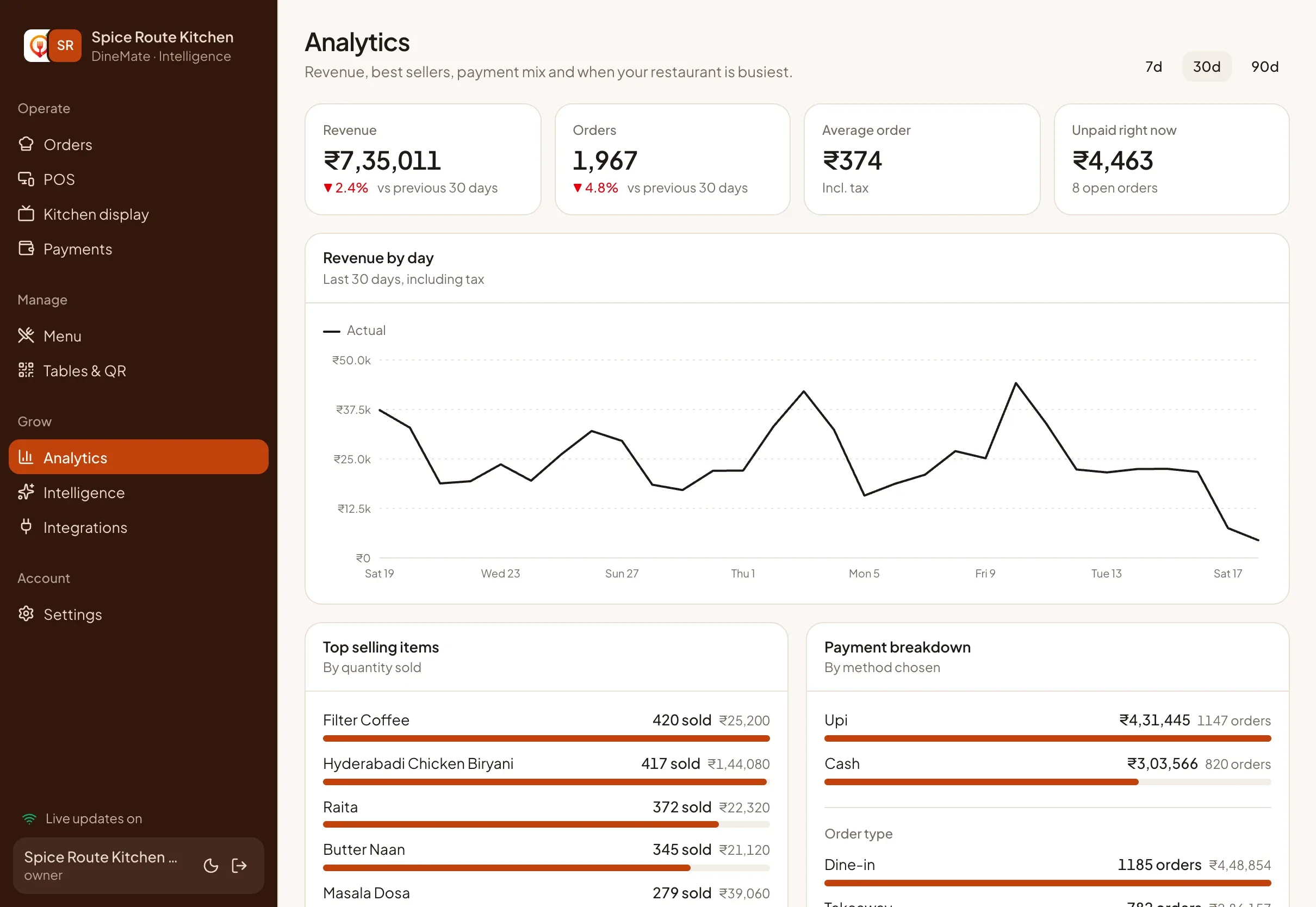Click the log out arrow icon

click(x=239, y=866)
